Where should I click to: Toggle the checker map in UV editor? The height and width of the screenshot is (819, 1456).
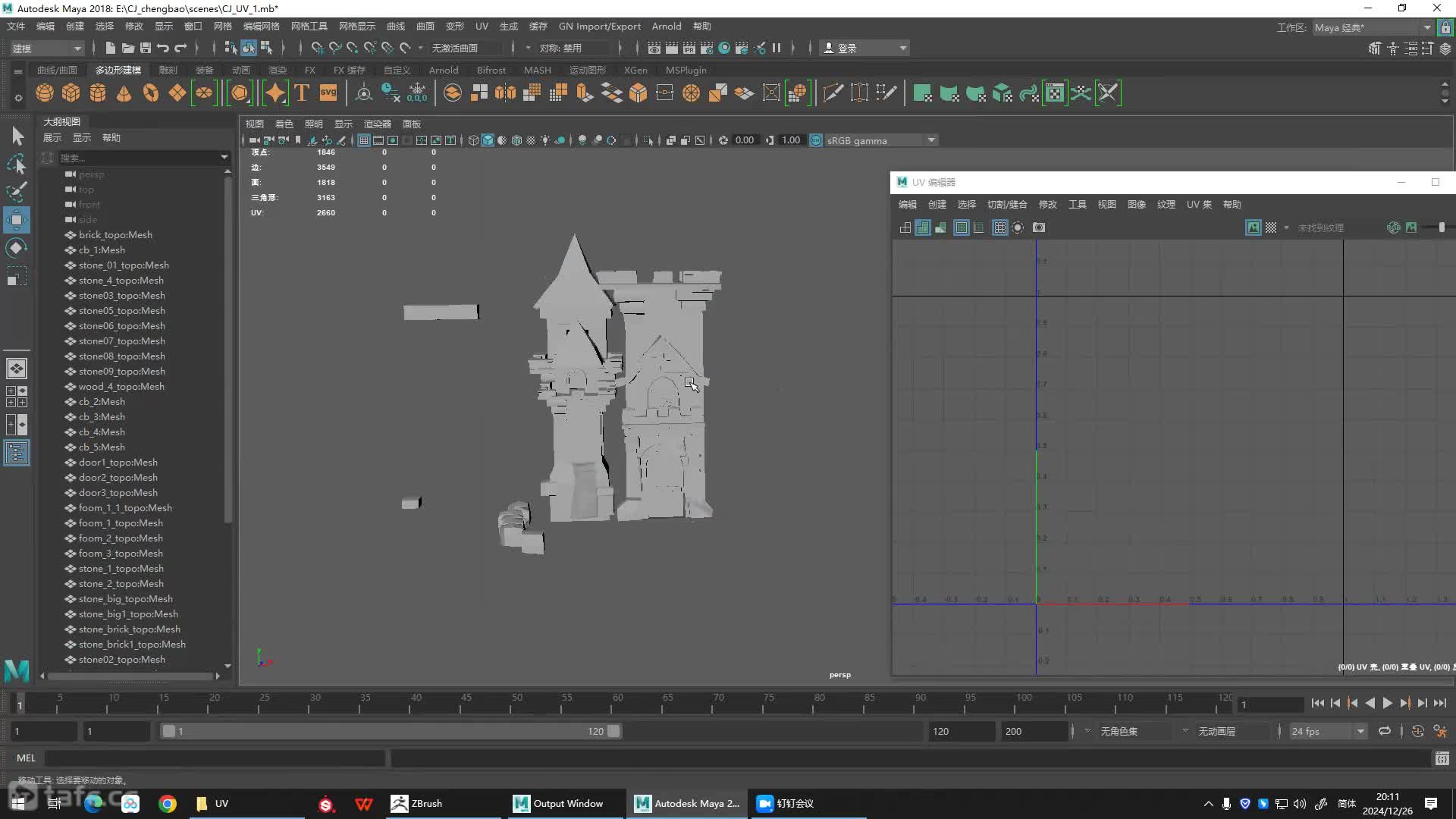[1271, 227]
